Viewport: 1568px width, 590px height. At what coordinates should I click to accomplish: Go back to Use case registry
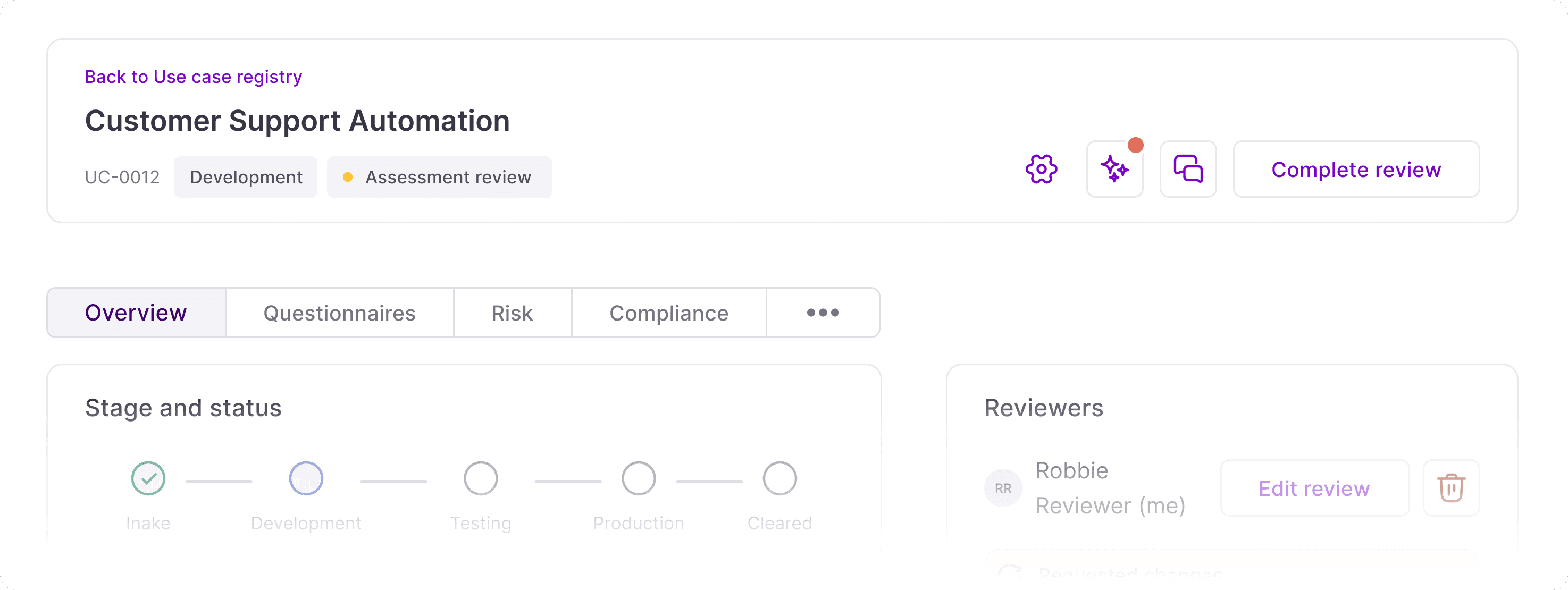point(193,77)
